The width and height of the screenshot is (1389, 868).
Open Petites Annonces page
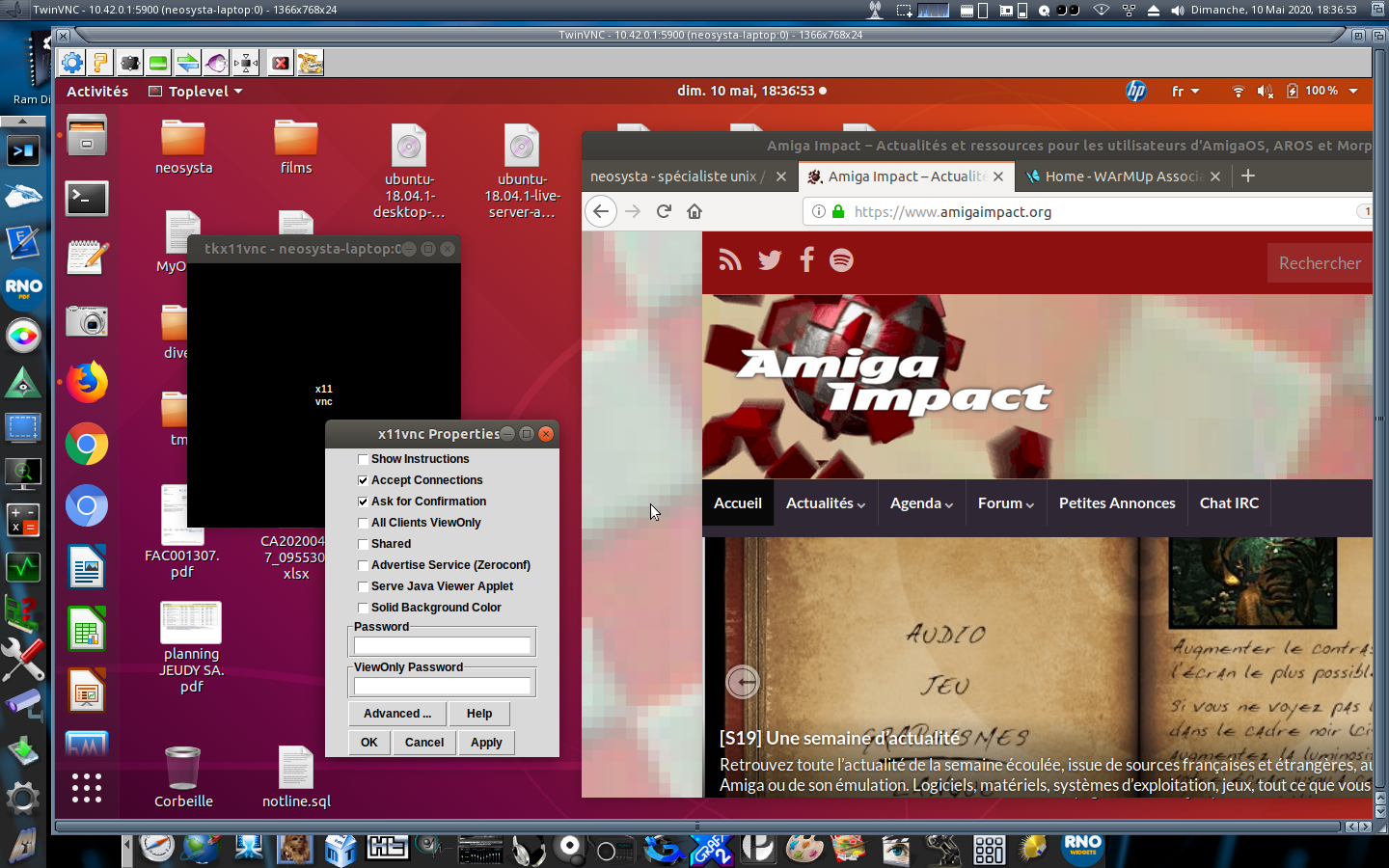(x=1117, y=503)
